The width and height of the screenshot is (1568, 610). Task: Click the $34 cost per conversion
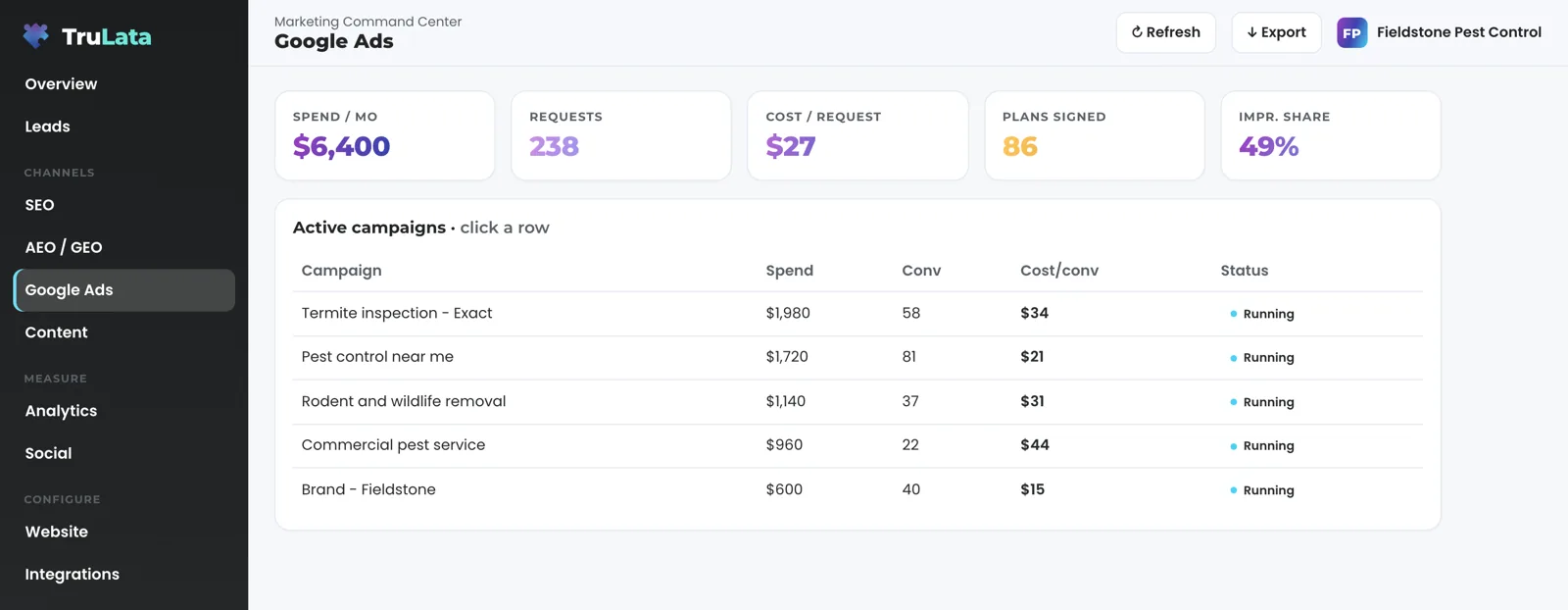coord(1034,313)
